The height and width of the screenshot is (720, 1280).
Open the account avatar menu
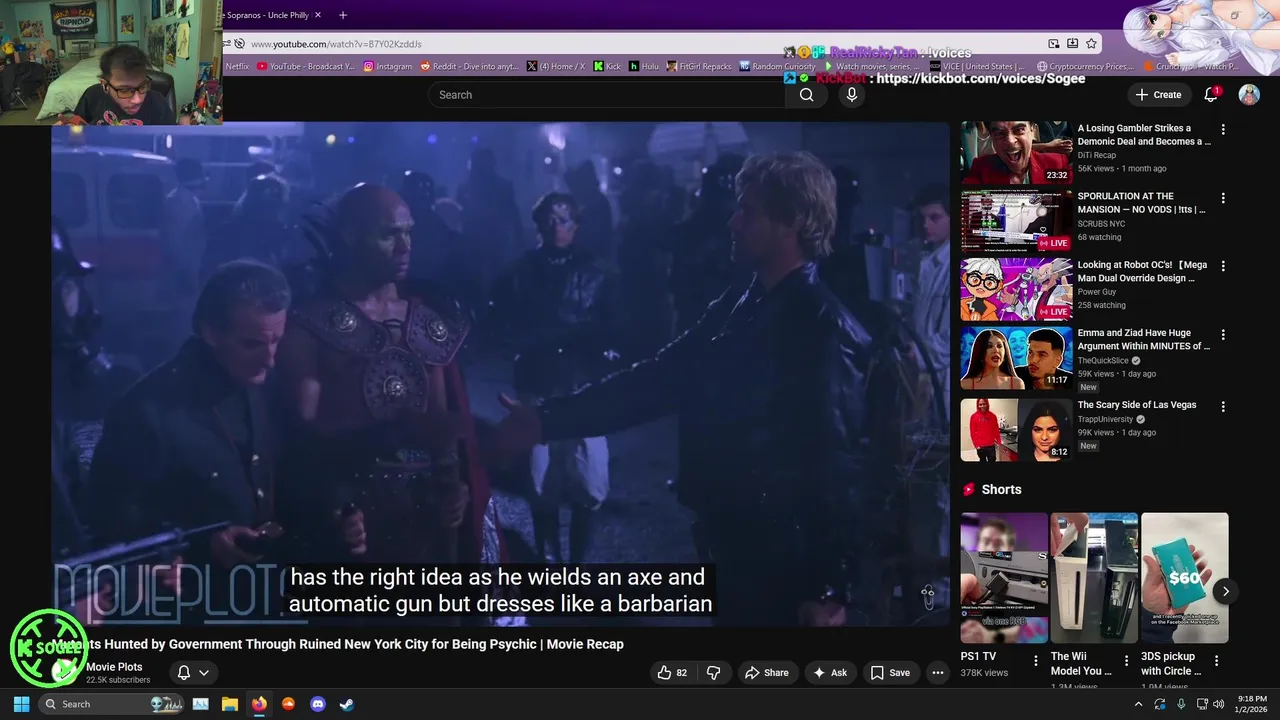(1249, 95)
